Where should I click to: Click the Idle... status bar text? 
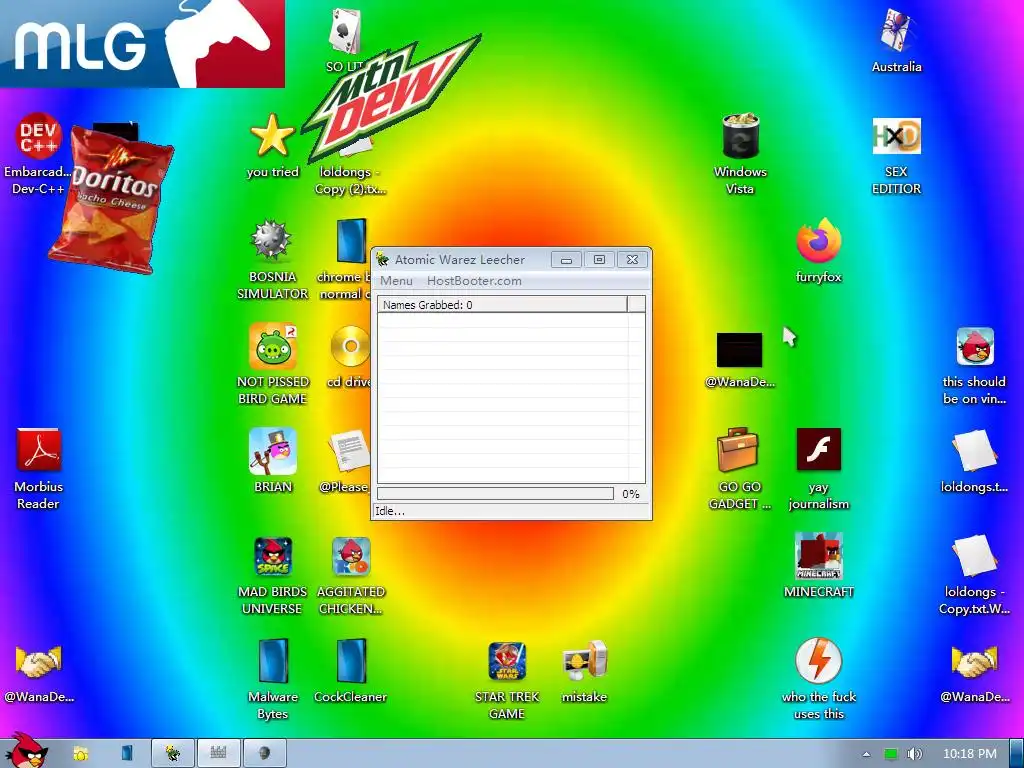pos(390,511)
